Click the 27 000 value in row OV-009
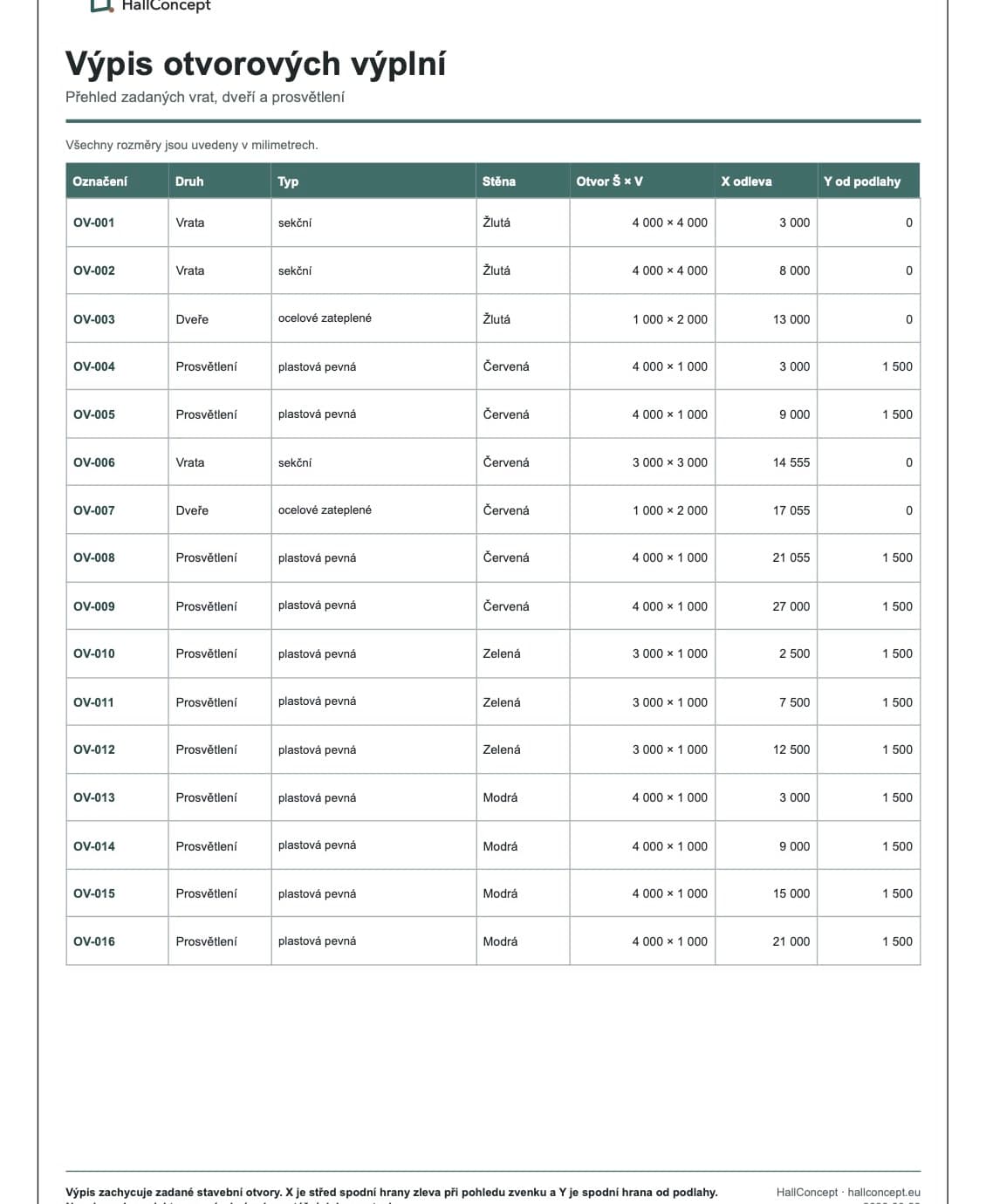 [x=791, y=606]
